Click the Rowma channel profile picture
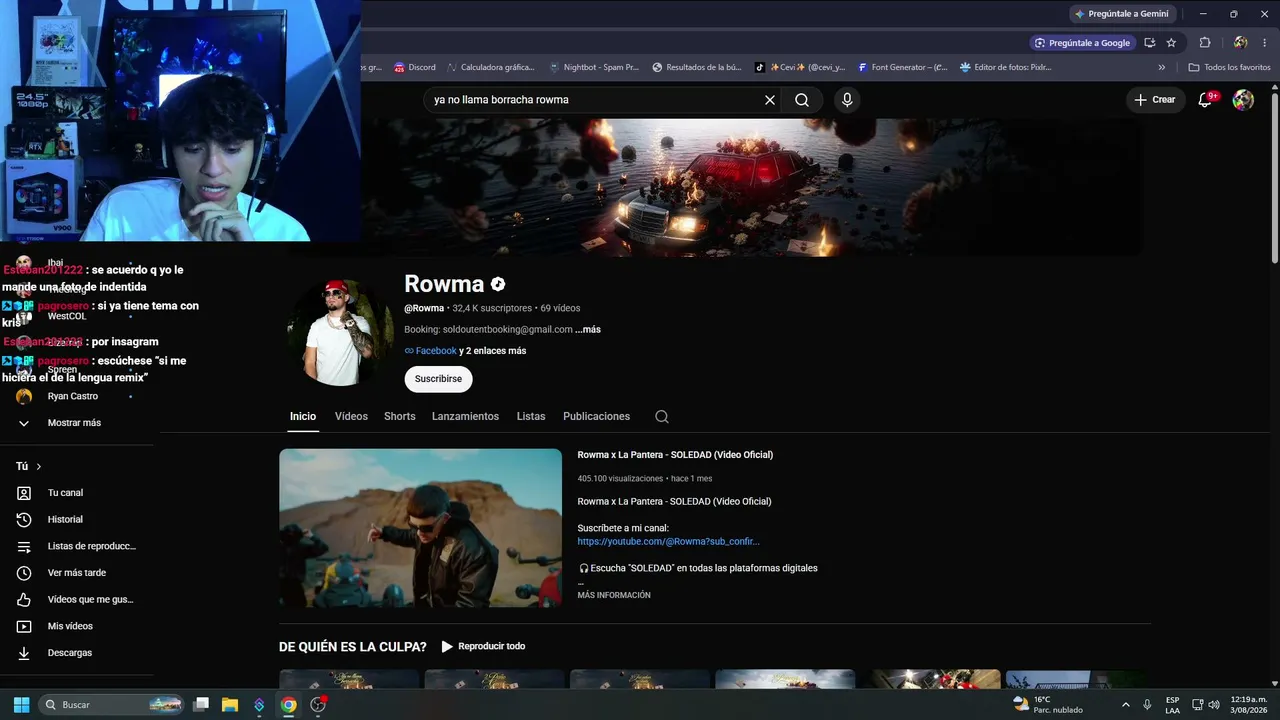Image resolution: width=1280 pixels, height=720 pixels. point(340,332)
